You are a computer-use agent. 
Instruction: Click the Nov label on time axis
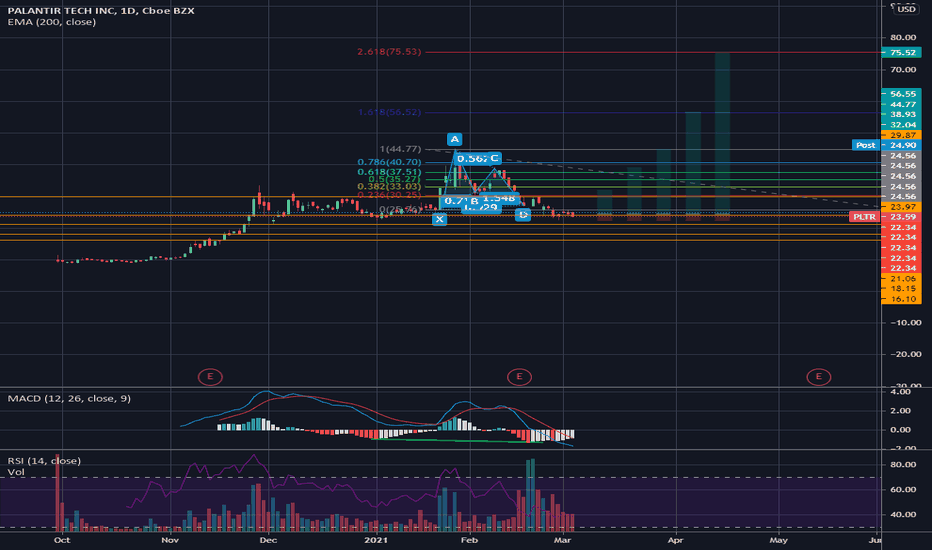pos(170,540)
